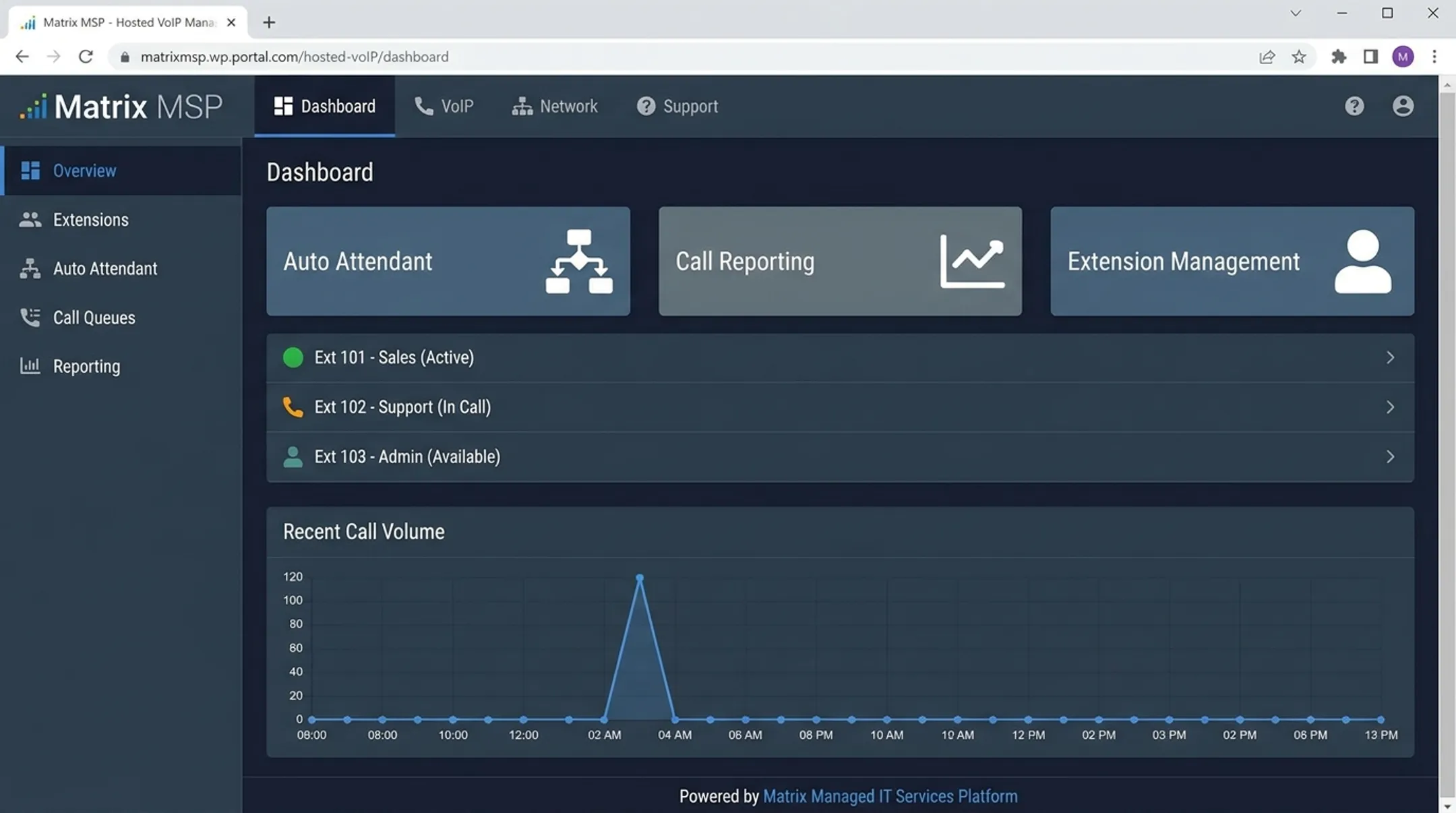Image resolution: width=1456 pixels, height=813 pixels.
Task: Click the Extension Management person icon
Action: tap(1363, 262)
